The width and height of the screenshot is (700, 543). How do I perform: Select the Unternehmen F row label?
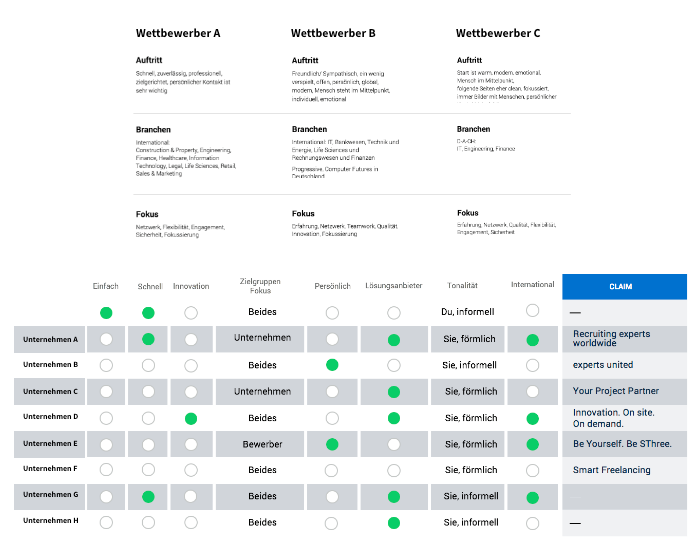click(x=50, y=468)
